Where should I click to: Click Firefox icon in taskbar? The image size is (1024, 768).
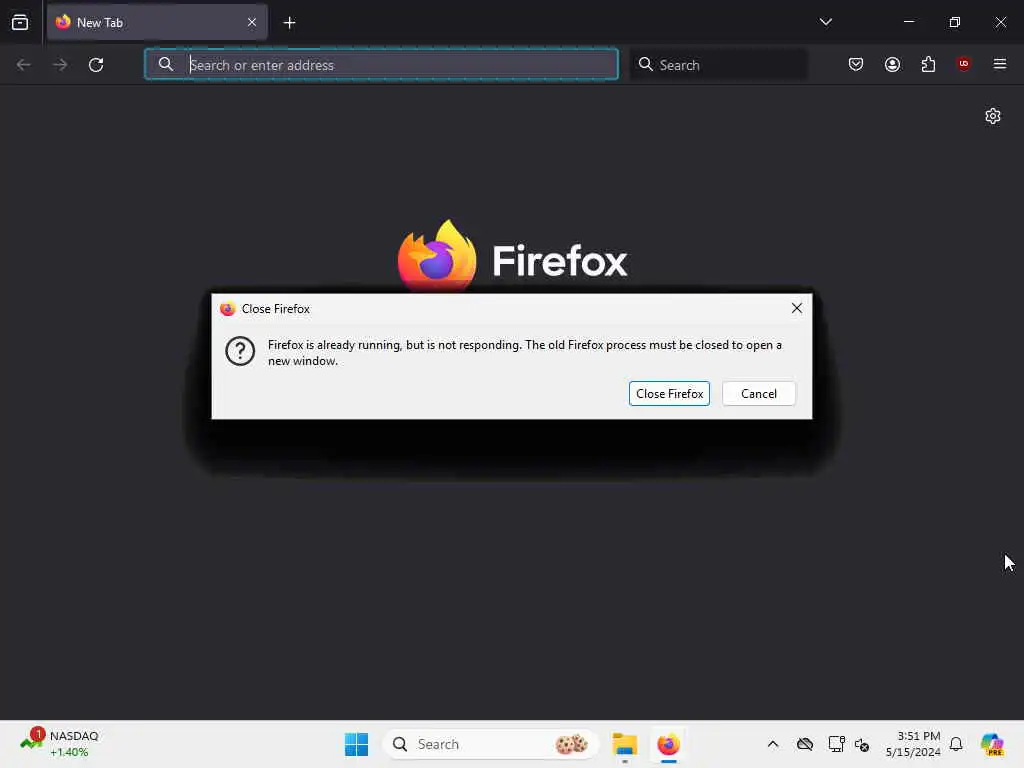click(668, 744)
